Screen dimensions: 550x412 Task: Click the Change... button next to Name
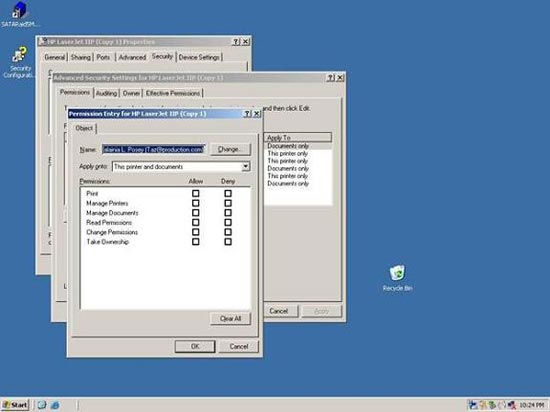click(230, 149)
